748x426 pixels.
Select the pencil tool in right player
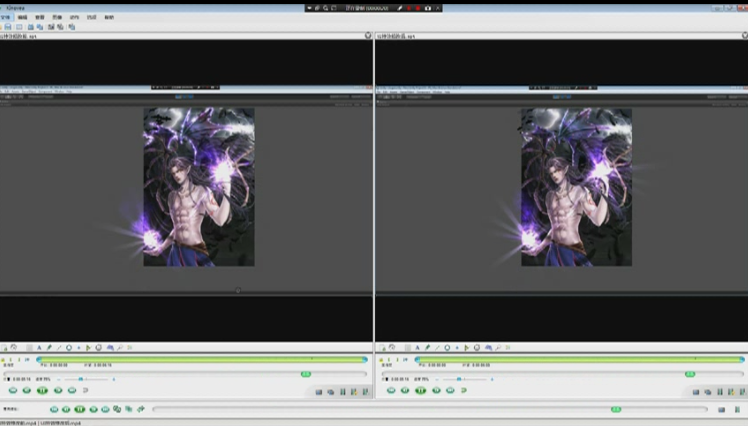pos(427,348)
